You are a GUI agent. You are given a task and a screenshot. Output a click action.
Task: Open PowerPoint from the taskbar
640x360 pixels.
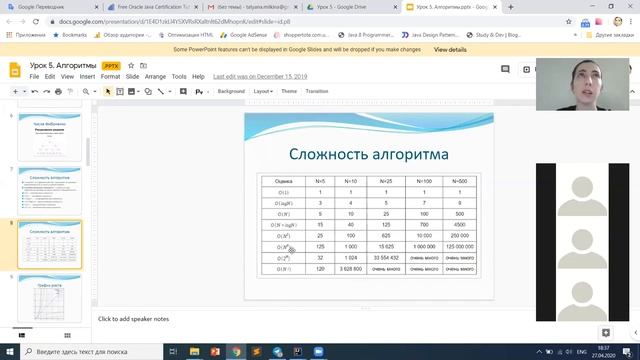tap(215, 351)
